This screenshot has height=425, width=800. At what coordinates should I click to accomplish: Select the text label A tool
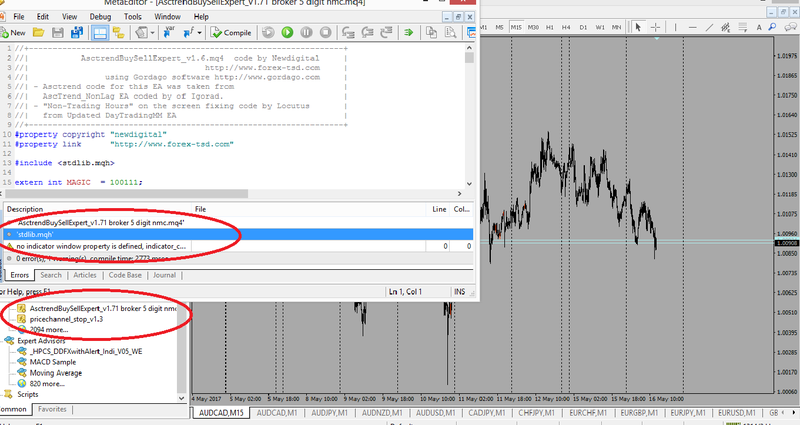click(759, 27)
